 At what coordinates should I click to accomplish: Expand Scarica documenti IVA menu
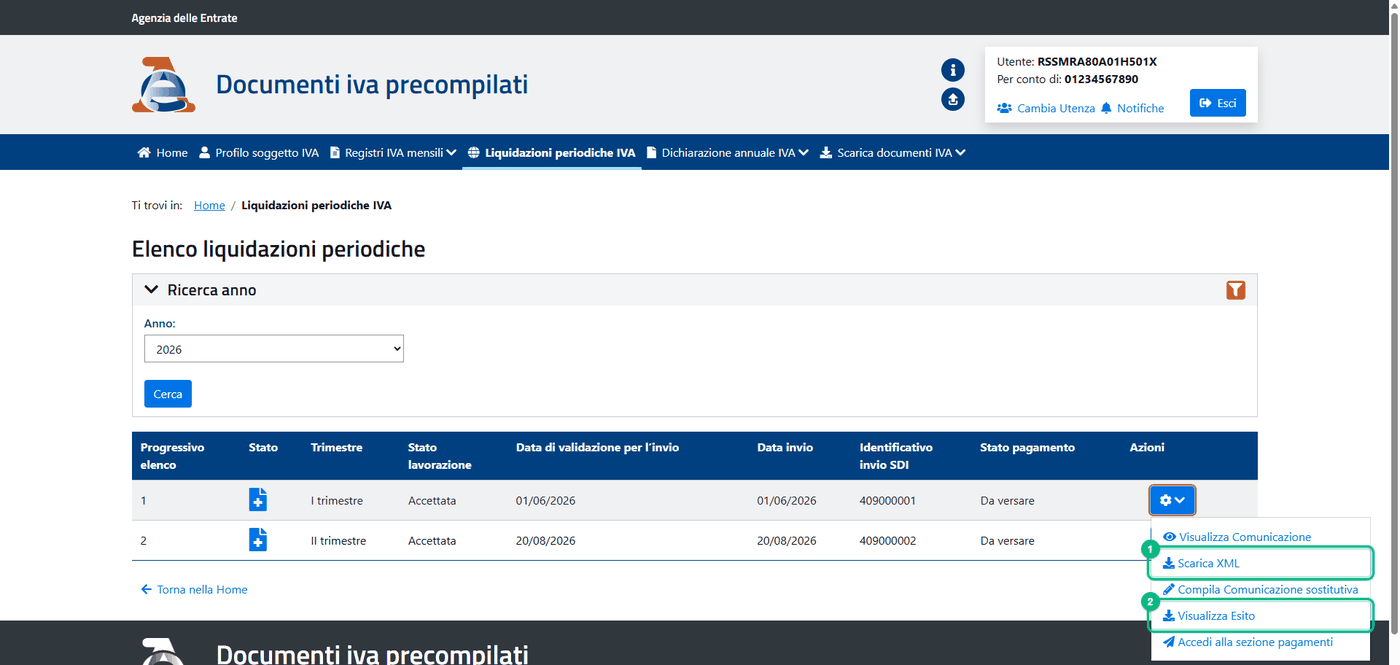(893, 153)
